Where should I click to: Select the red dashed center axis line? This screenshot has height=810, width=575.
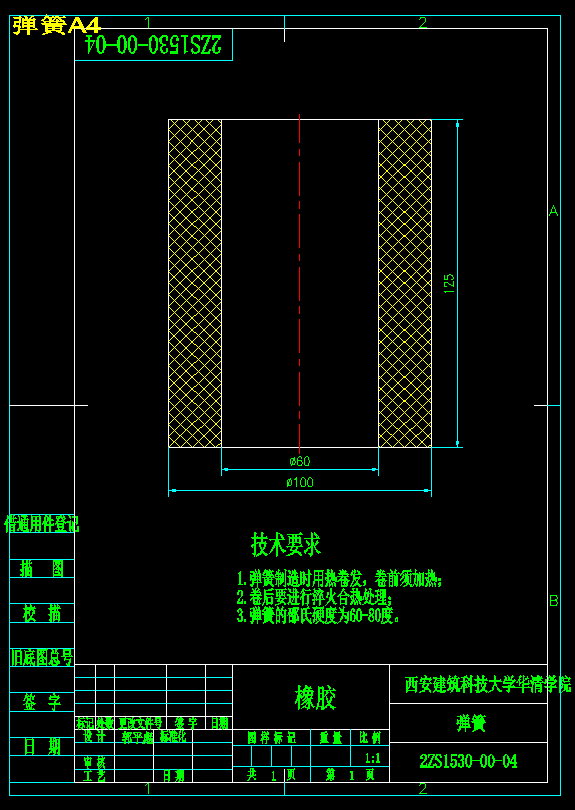coord(300,284)
